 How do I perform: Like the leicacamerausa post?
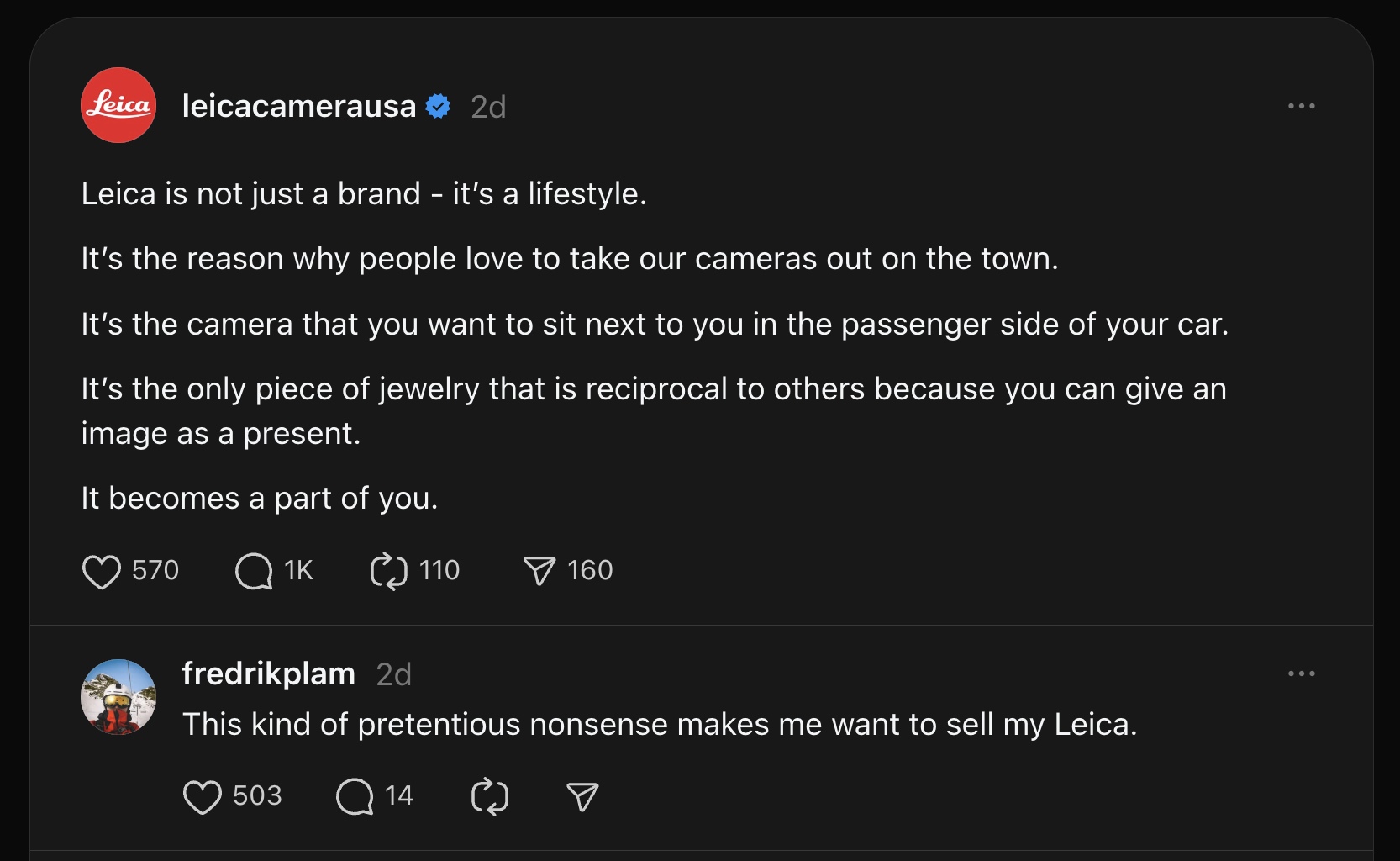pos(102,572)
